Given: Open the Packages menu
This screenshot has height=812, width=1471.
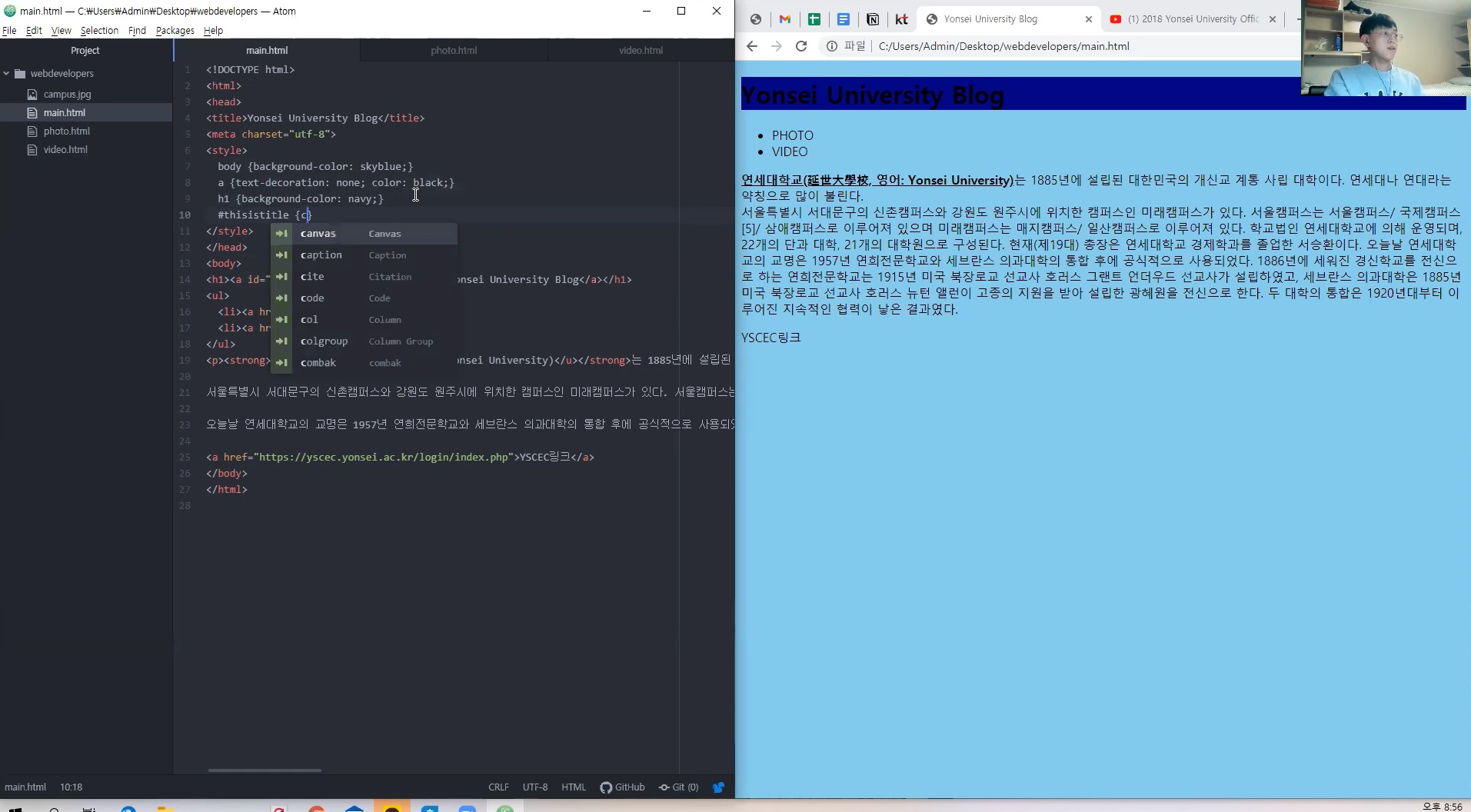Looking at the screenshot, I should pyautogui.click(x=175, y=31).
